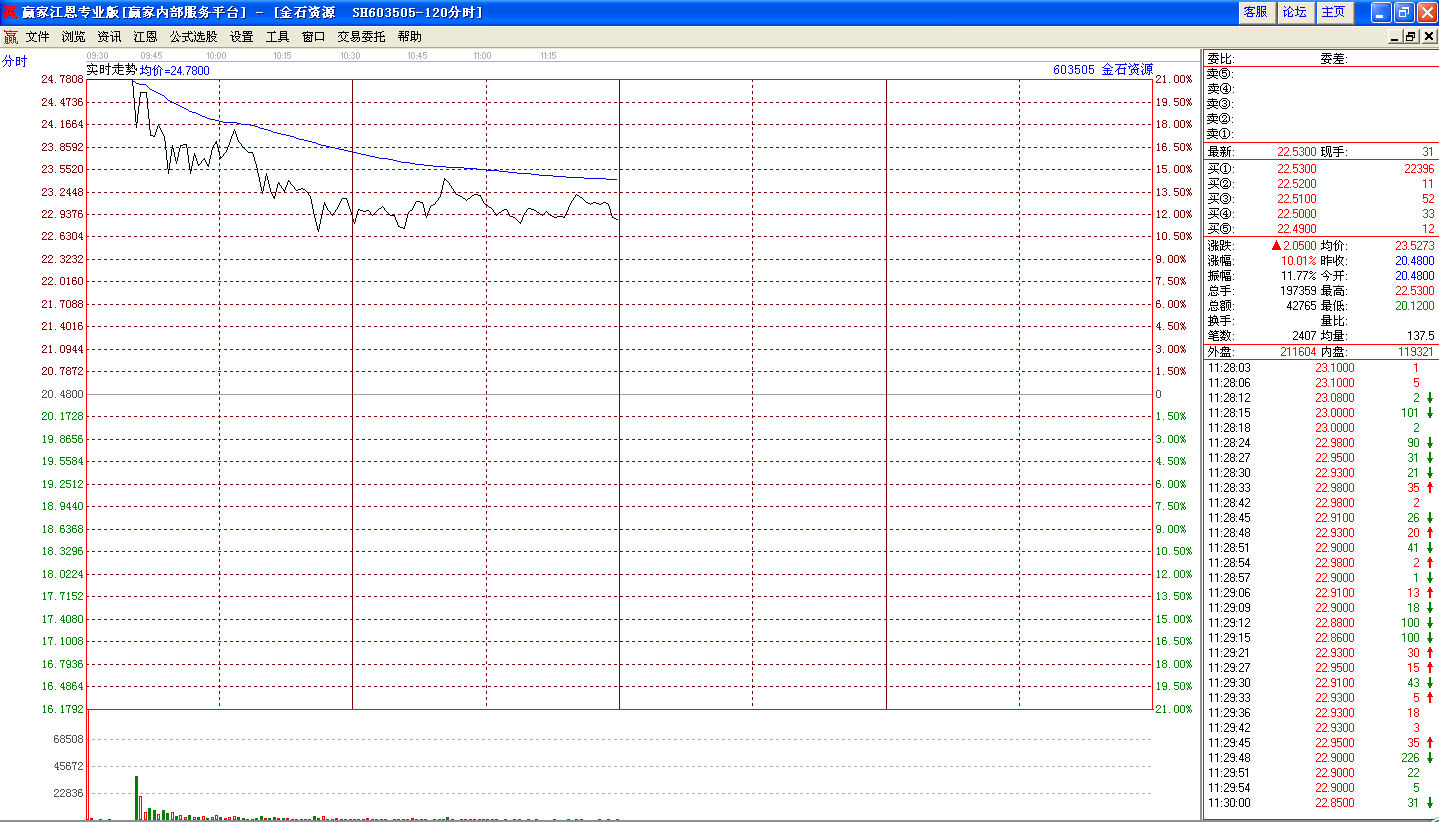Restore the main application window
Screen dimensions: 1439x822
pos(1403,12)
